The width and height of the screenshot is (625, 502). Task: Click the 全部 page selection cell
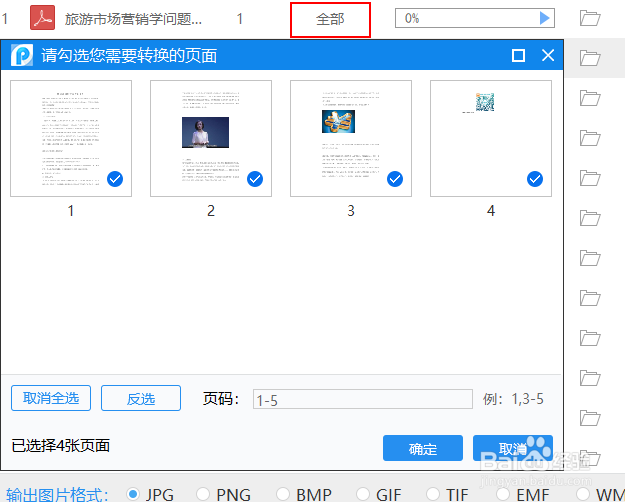[330, 20]
